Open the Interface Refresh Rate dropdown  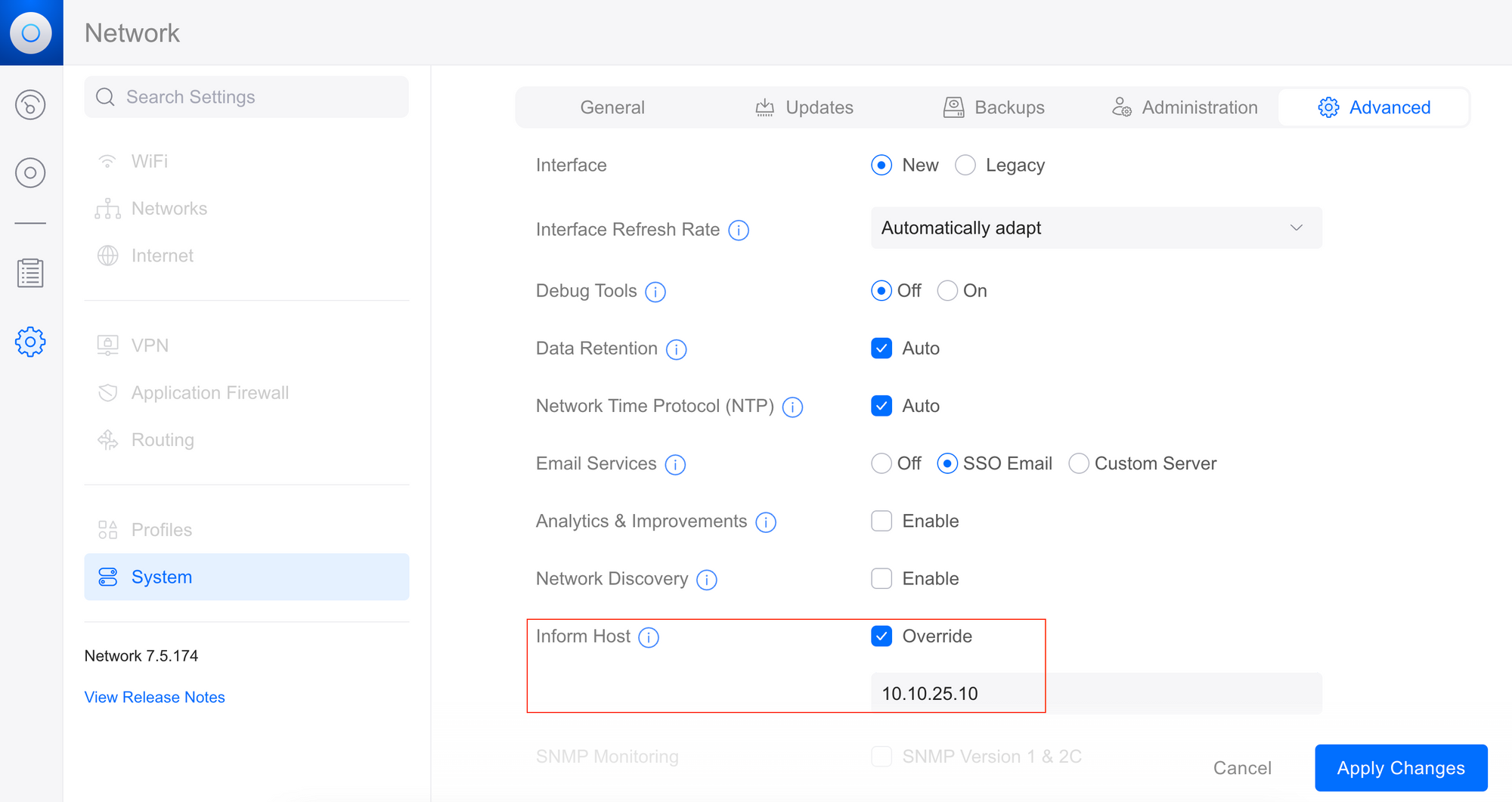pos(1096,228)
